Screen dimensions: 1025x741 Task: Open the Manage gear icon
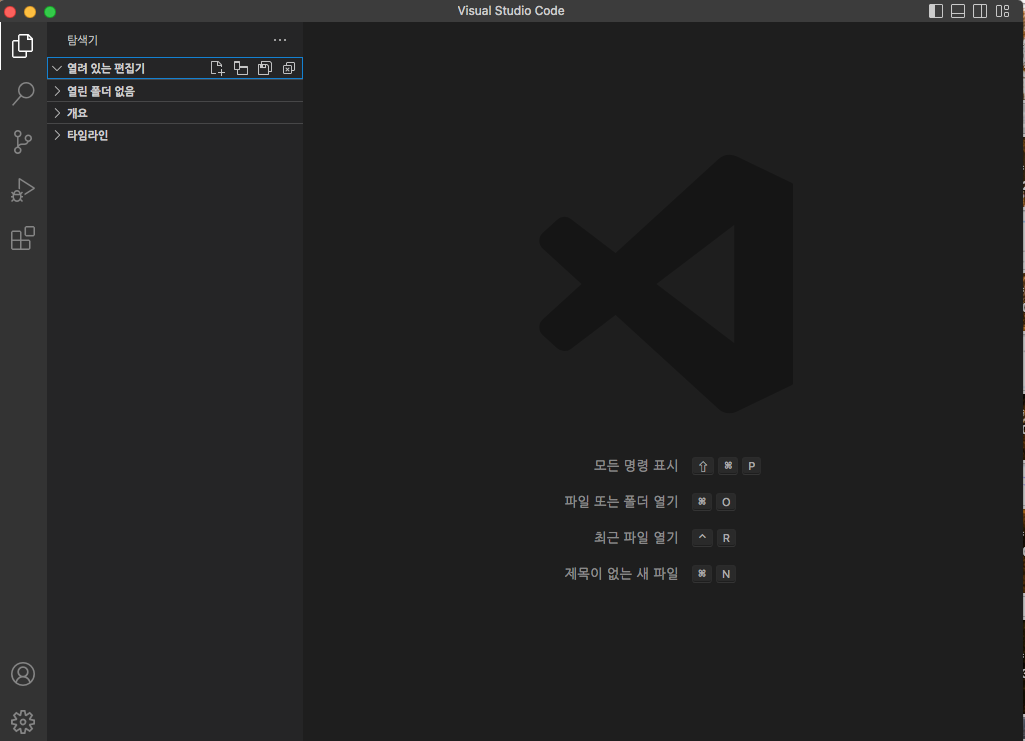pos(23,722)
